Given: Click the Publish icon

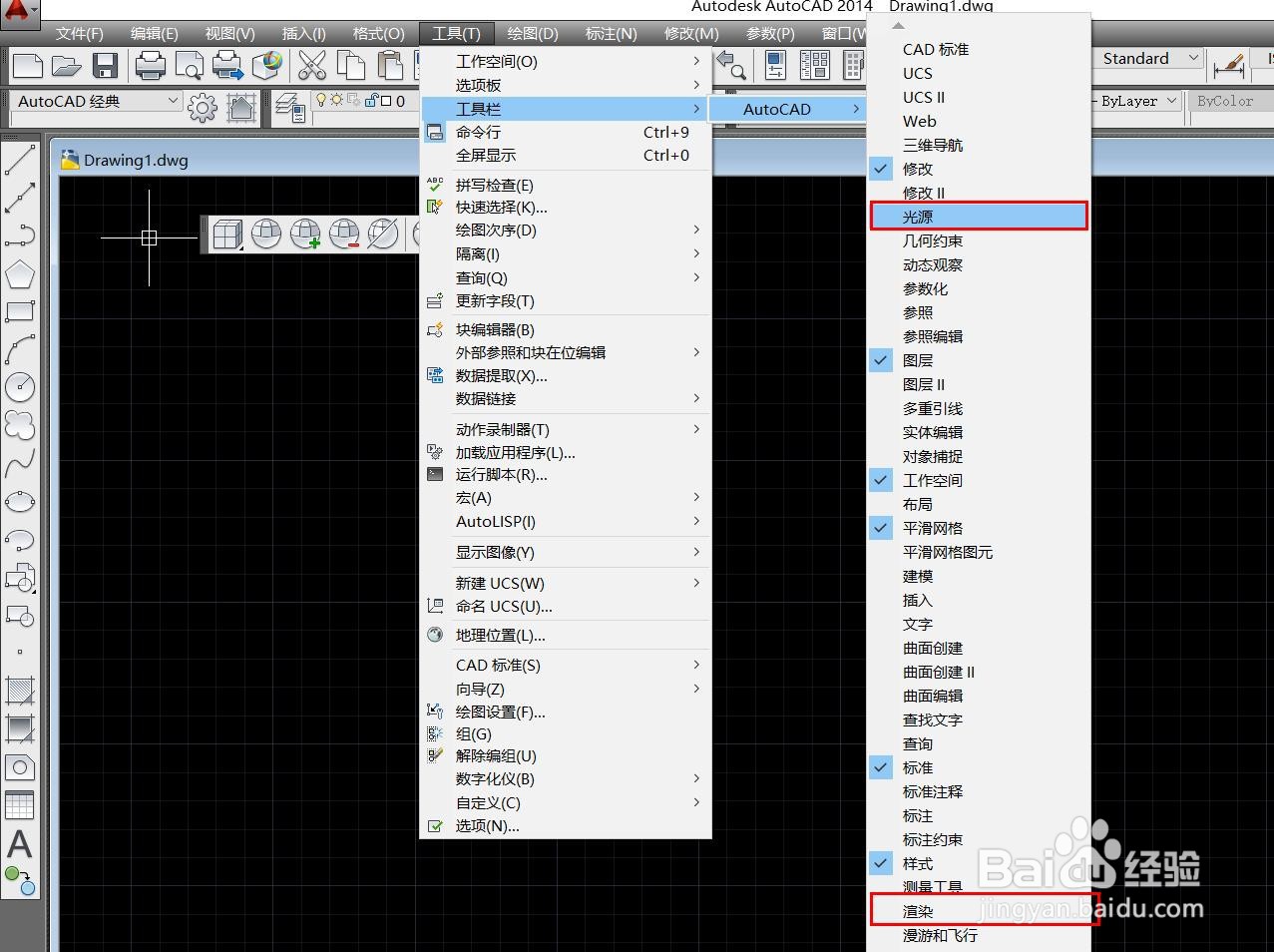Looking at the screenshot, I should coord(227,66).
